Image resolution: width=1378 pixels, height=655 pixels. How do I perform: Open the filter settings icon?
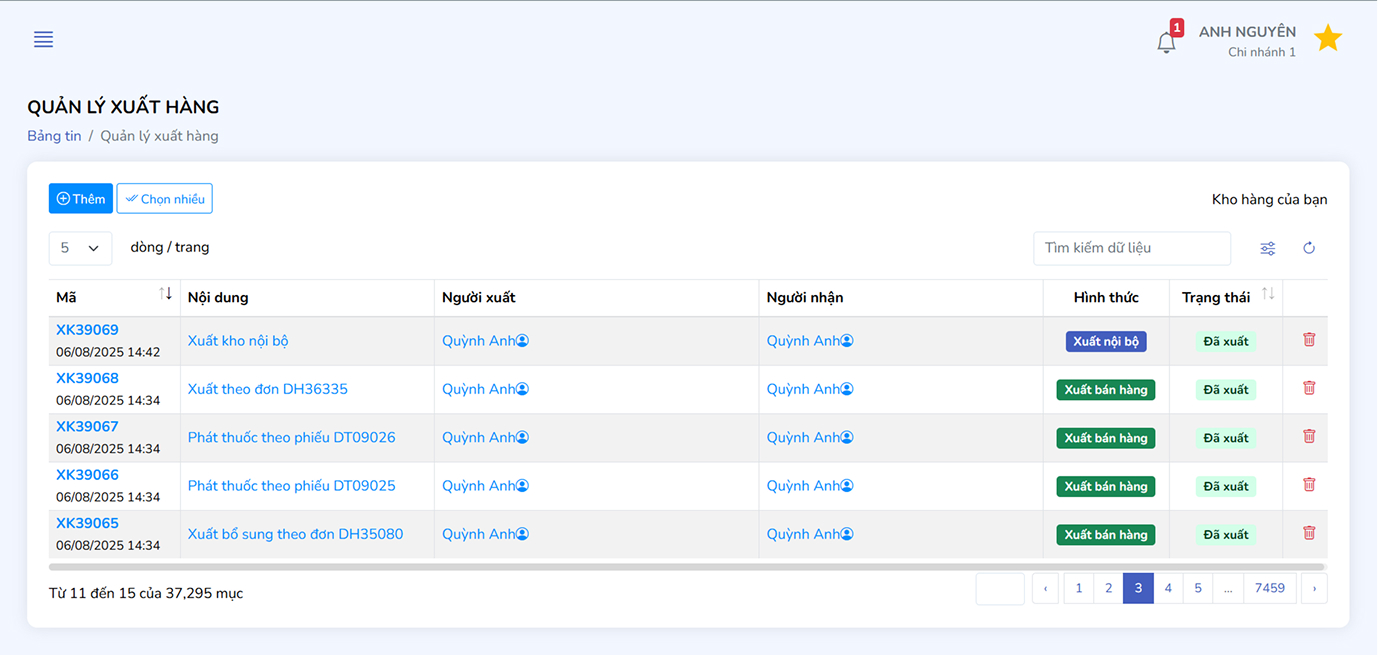point(1267,248)
